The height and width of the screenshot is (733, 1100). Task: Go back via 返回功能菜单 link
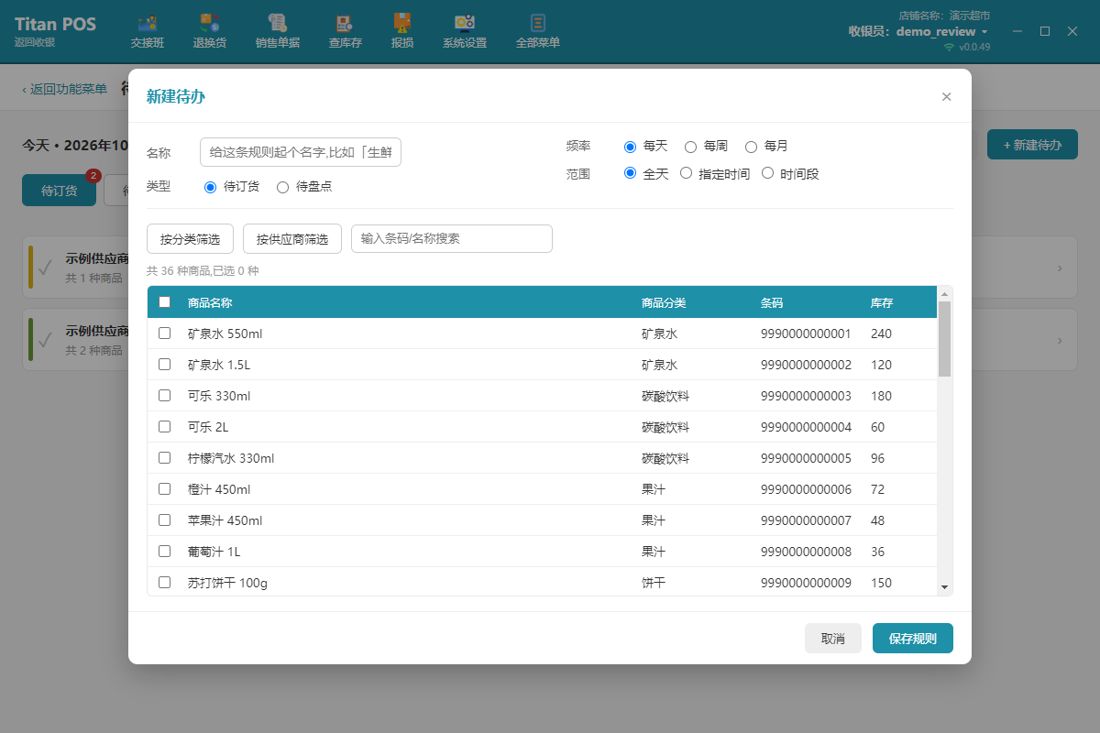65,89
